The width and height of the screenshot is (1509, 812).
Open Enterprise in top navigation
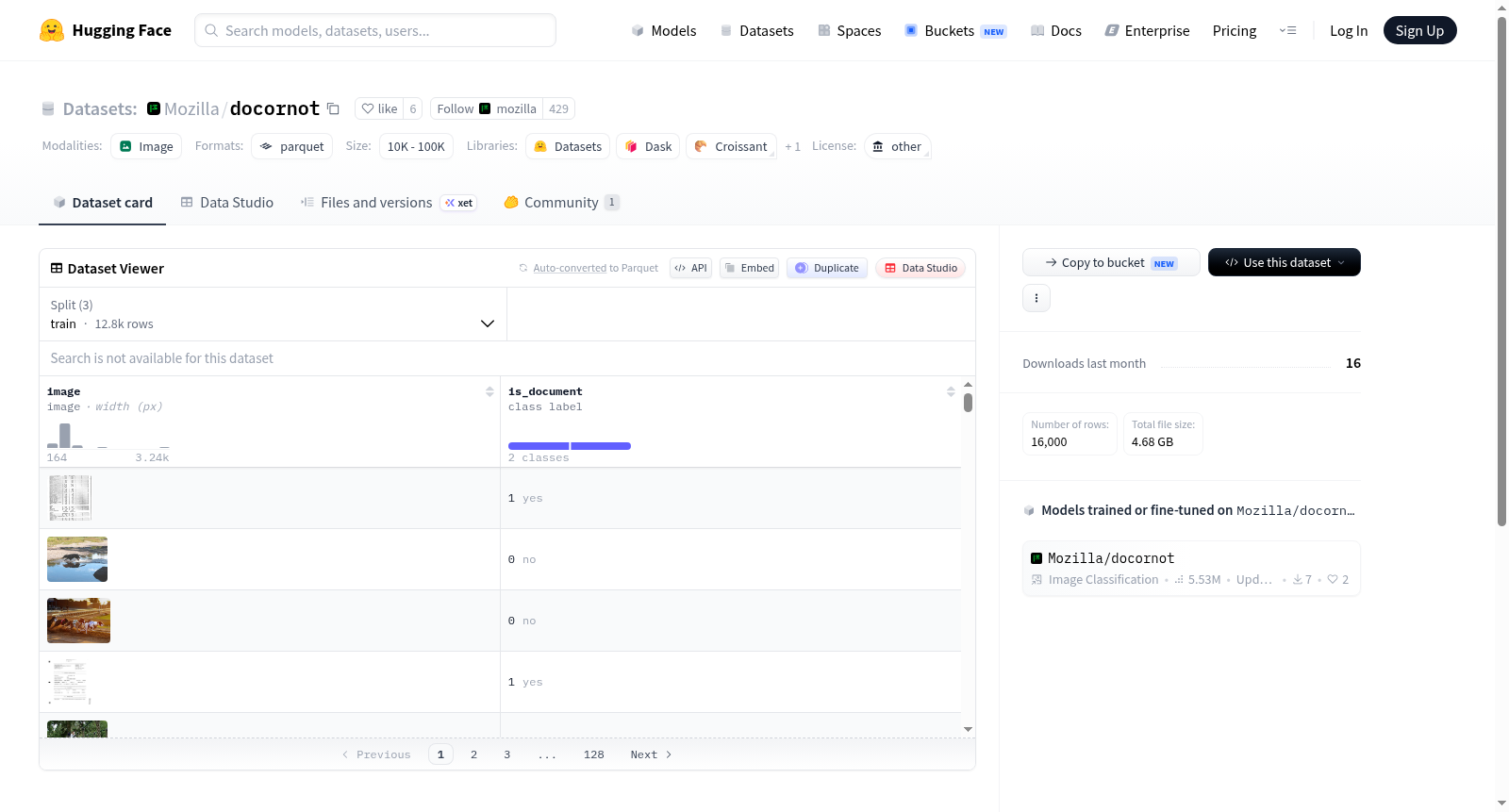1148,30
